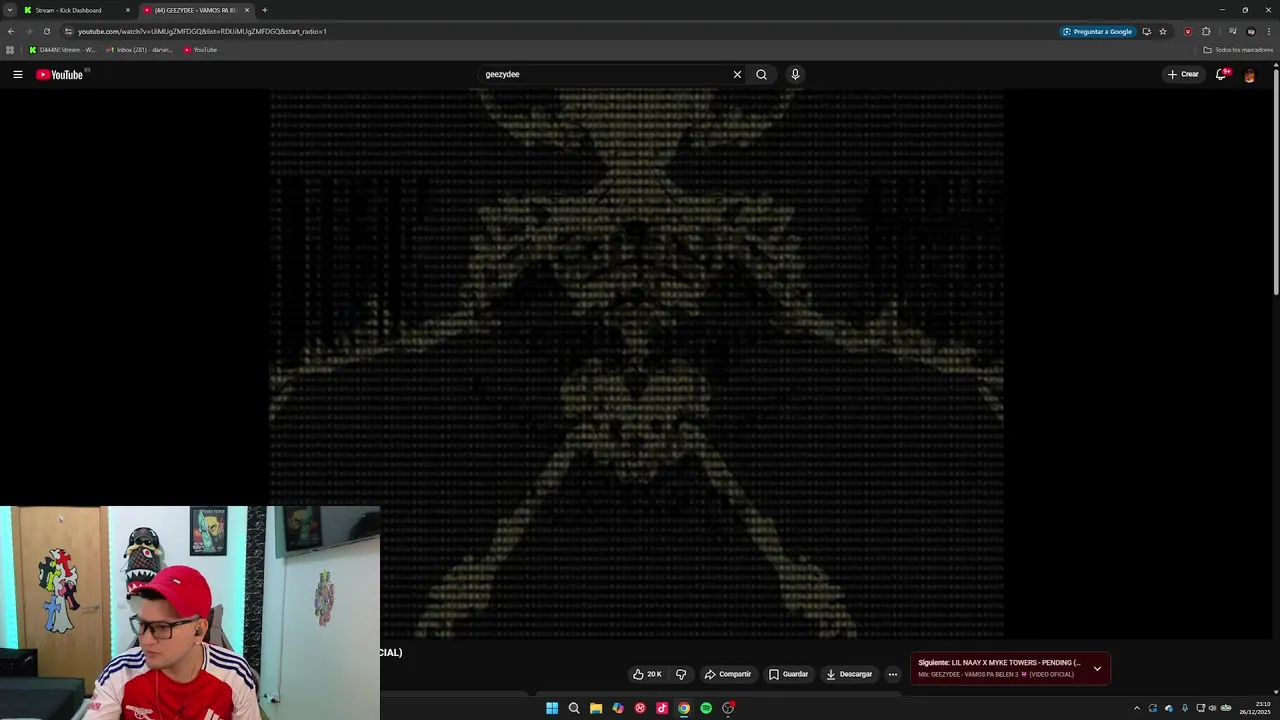Open Spotify from the taskbar
The image size is (1280, 720).
pos(706,708)
